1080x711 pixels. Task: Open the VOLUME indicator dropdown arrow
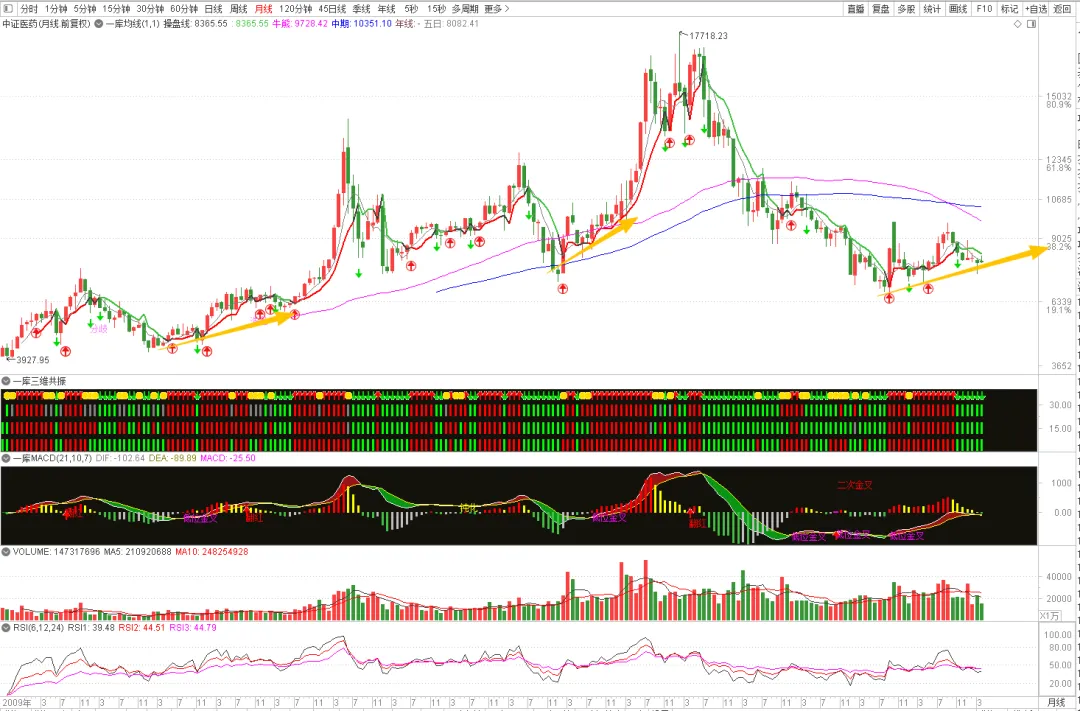[x=6, y=552]
